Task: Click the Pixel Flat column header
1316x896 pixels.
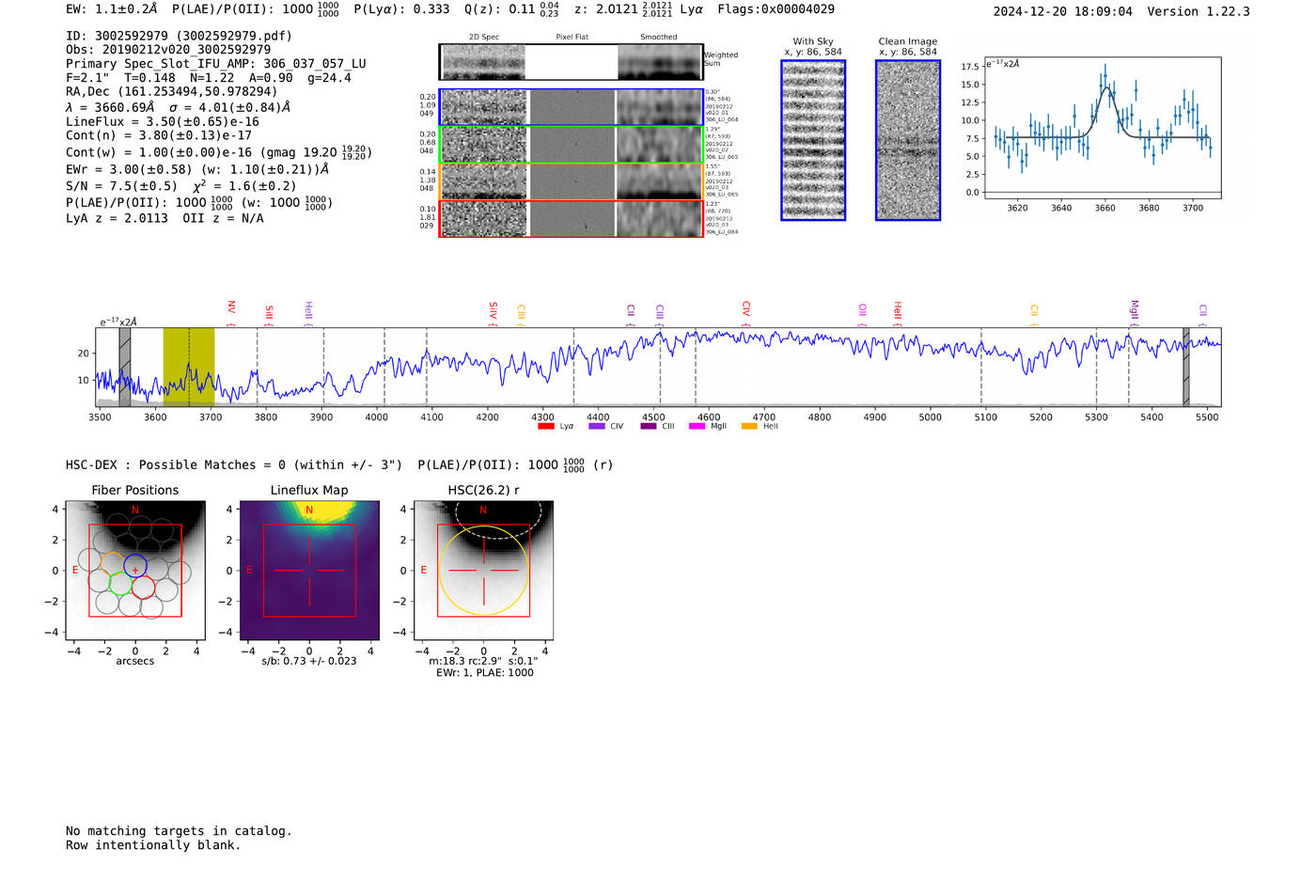Action: point(572,38)
